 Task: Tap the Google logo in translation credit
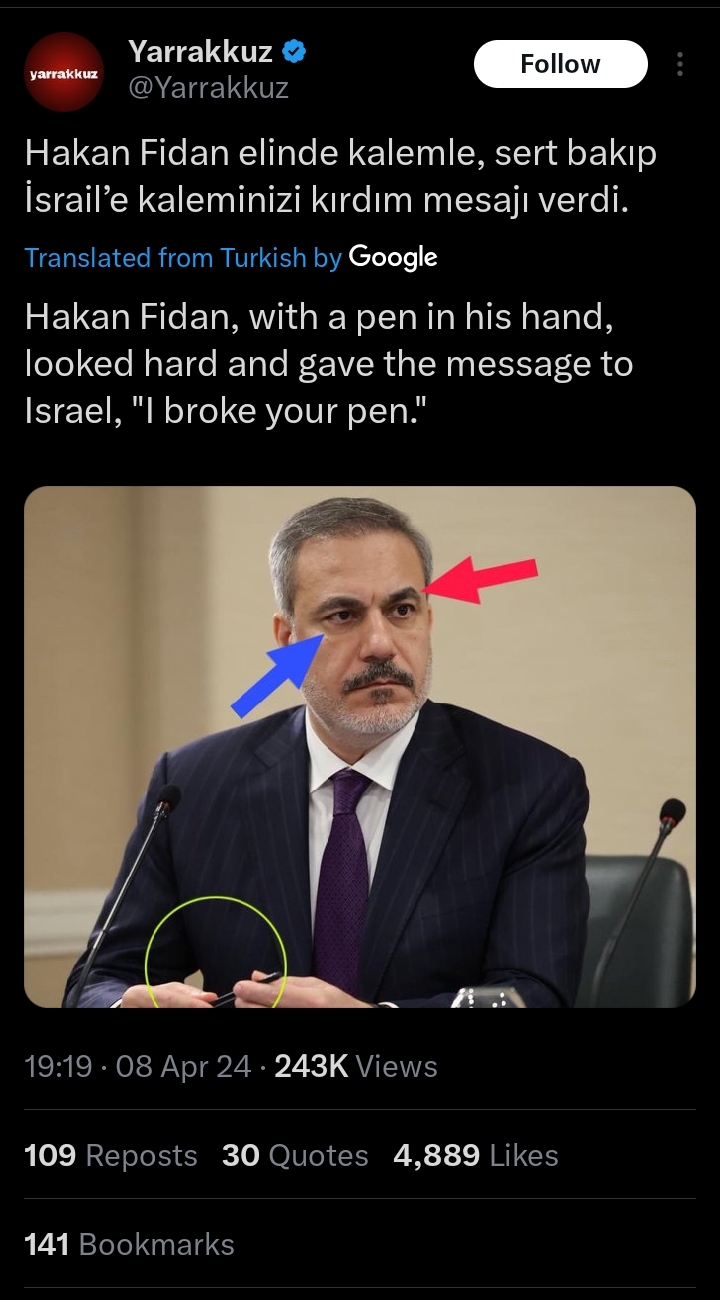coord(393,258)
